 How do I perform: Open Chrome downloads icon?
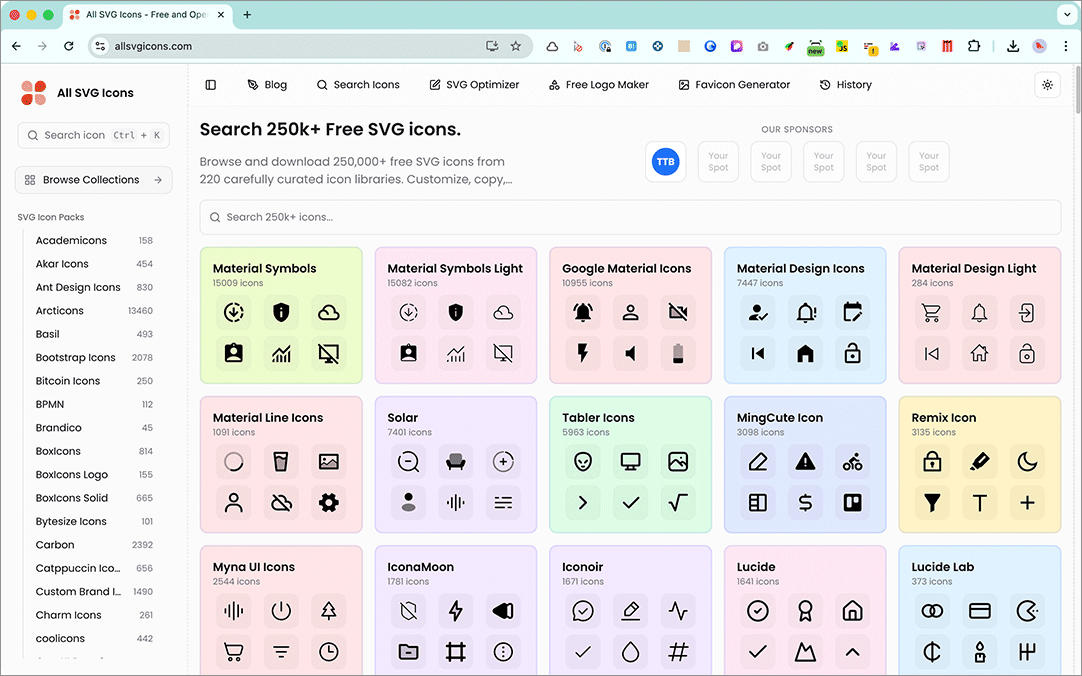click(x=1013, y=46)
